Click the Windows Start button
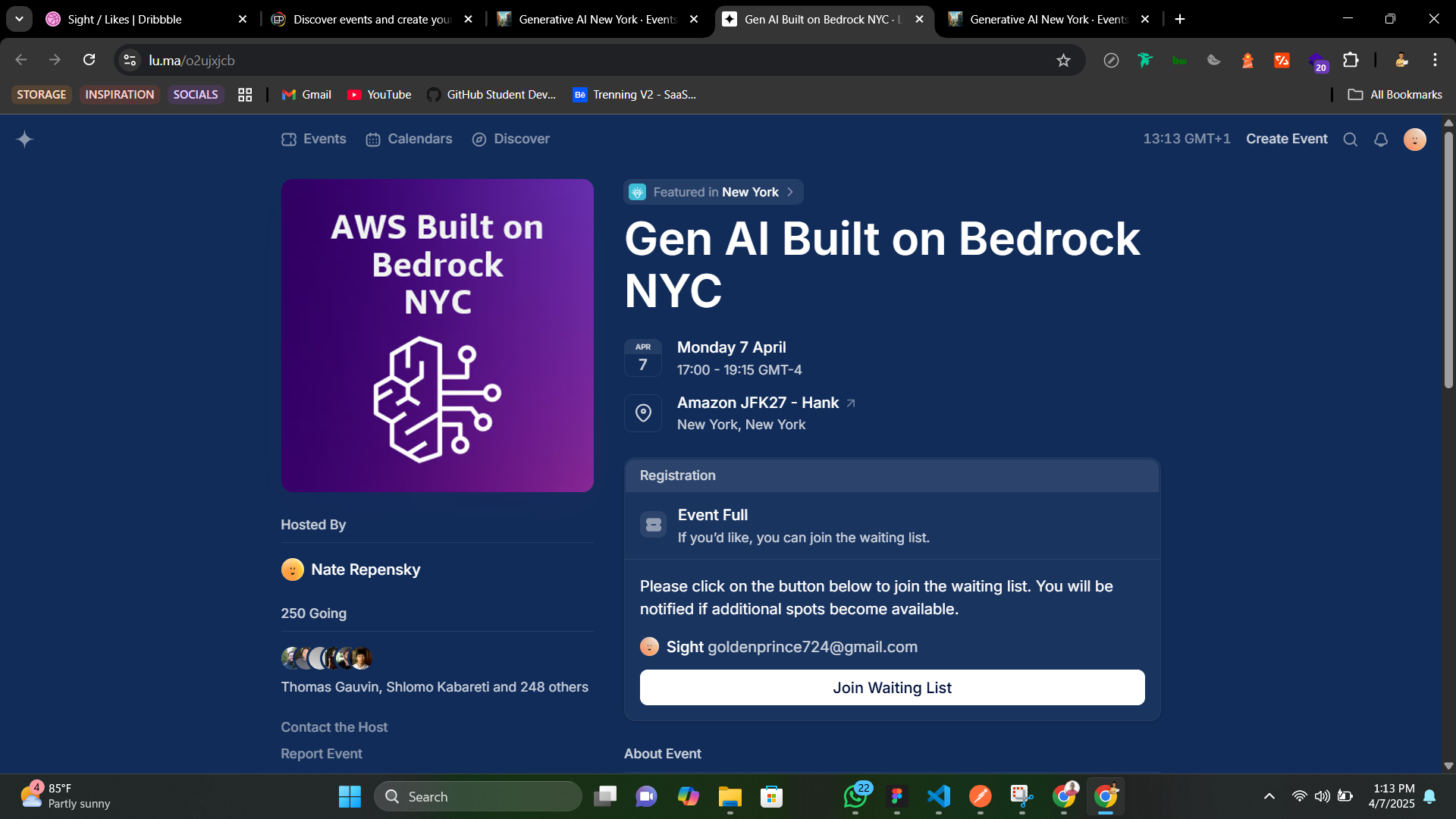The width and height of the screenshot is (1456, 819). [x=350, y=796]
